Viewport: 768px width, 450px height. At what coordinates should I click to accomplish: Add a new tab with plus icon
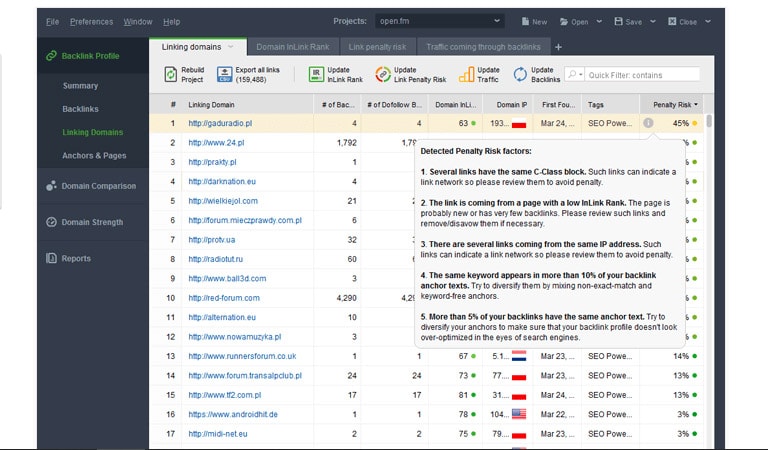click(558, 47)
